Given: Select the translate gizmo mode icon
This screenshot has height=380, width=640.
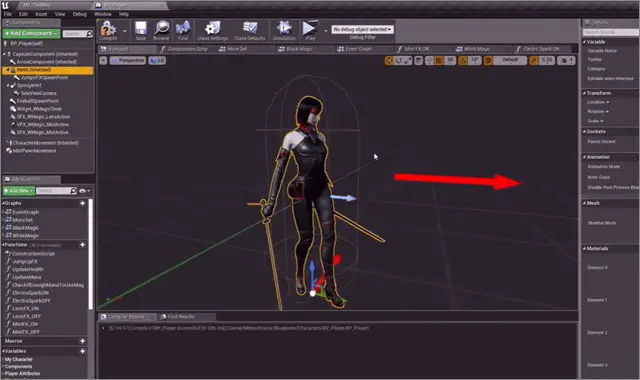Looking at the screenshot, I should [389, 60].
